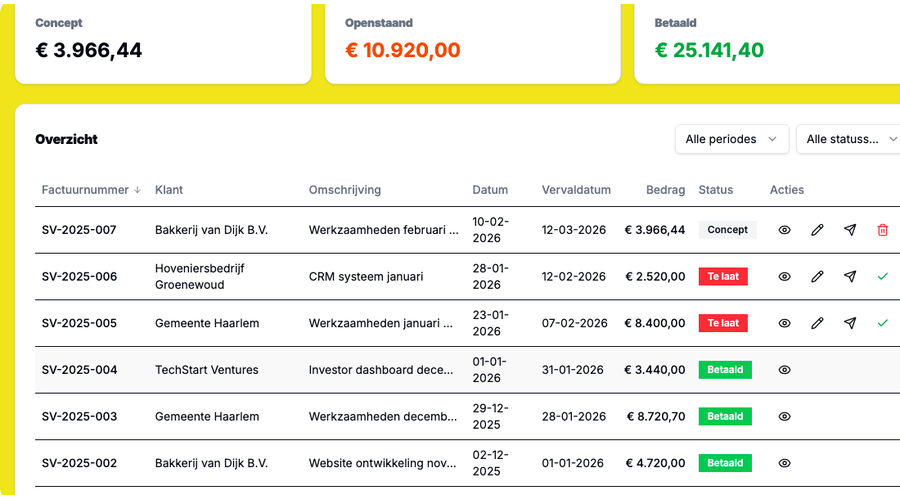This screenshot has width=900, height=500.
Task: Edit invoice SV-2025-006 with pencil icon
Action: (x=817, y=276)
